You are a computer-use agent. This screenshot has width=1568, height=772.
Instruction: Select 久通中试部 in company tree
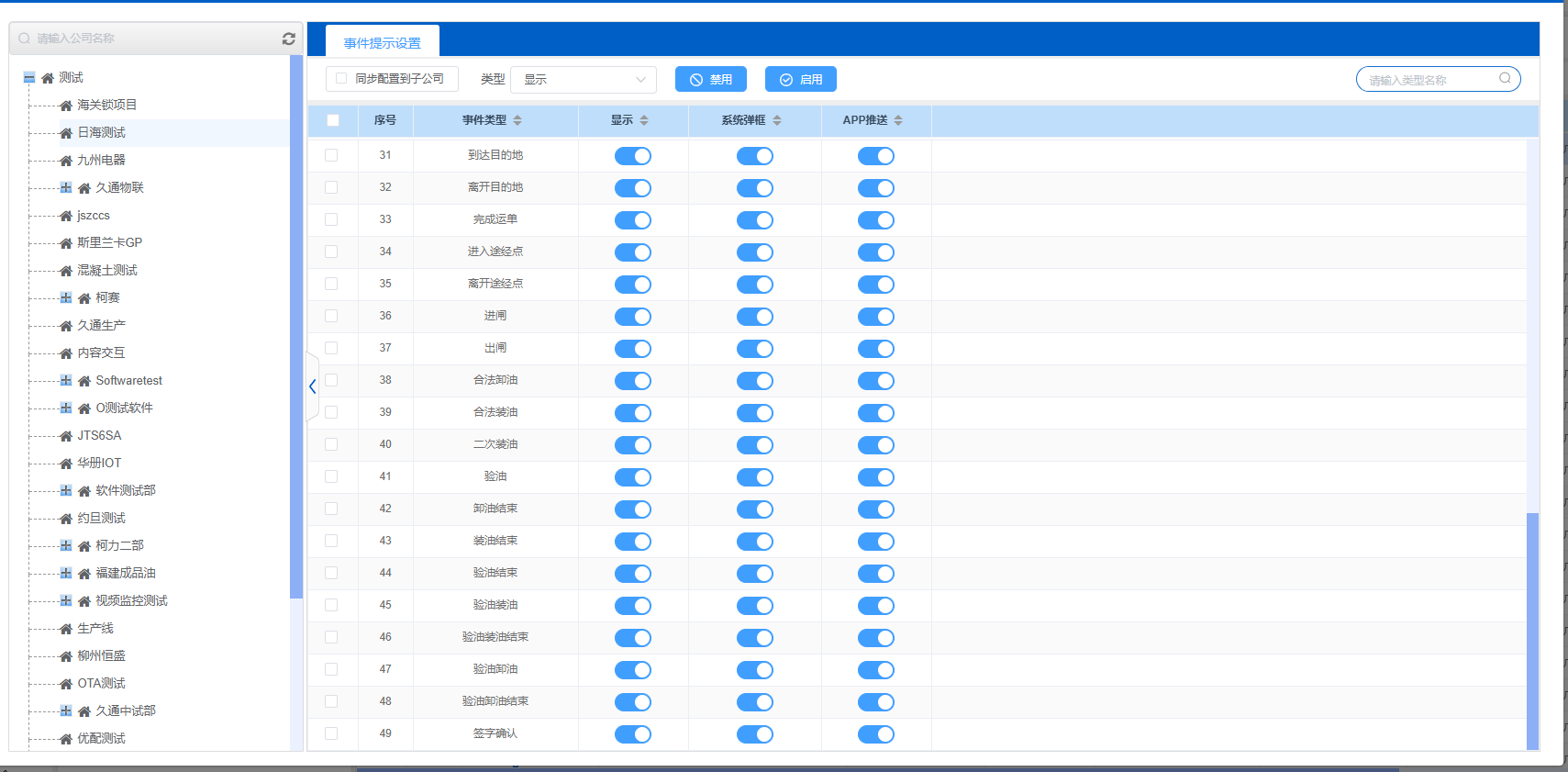[x=126, y=711]
